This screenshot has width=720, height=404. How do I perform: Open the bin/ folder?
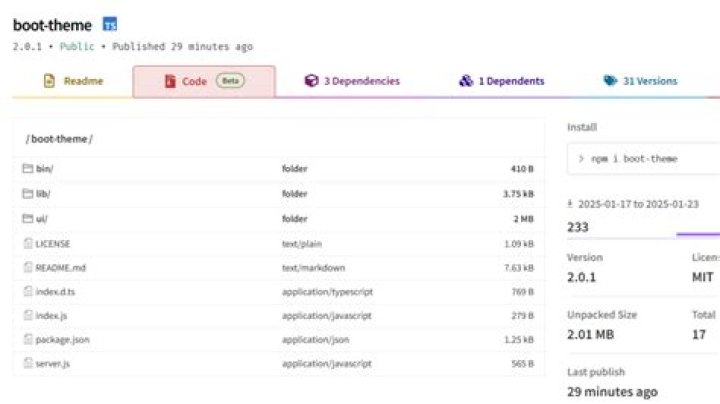pos(45,168)
